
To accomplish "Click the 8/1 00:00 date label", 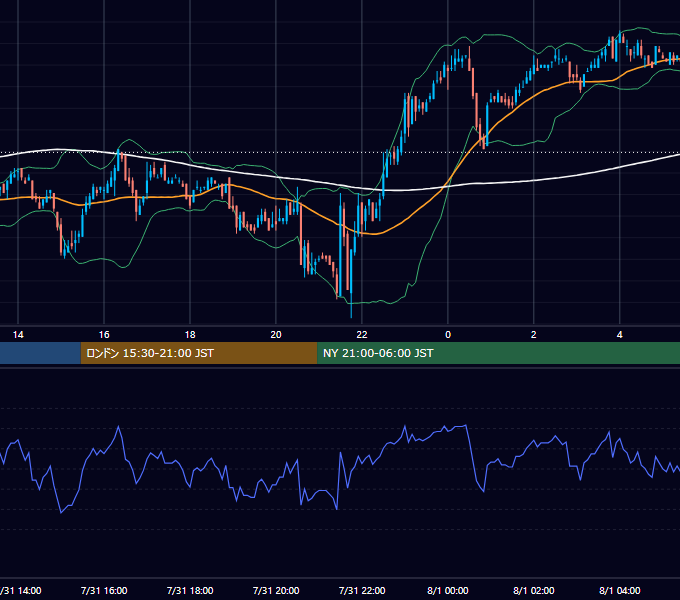I will 448,590.
